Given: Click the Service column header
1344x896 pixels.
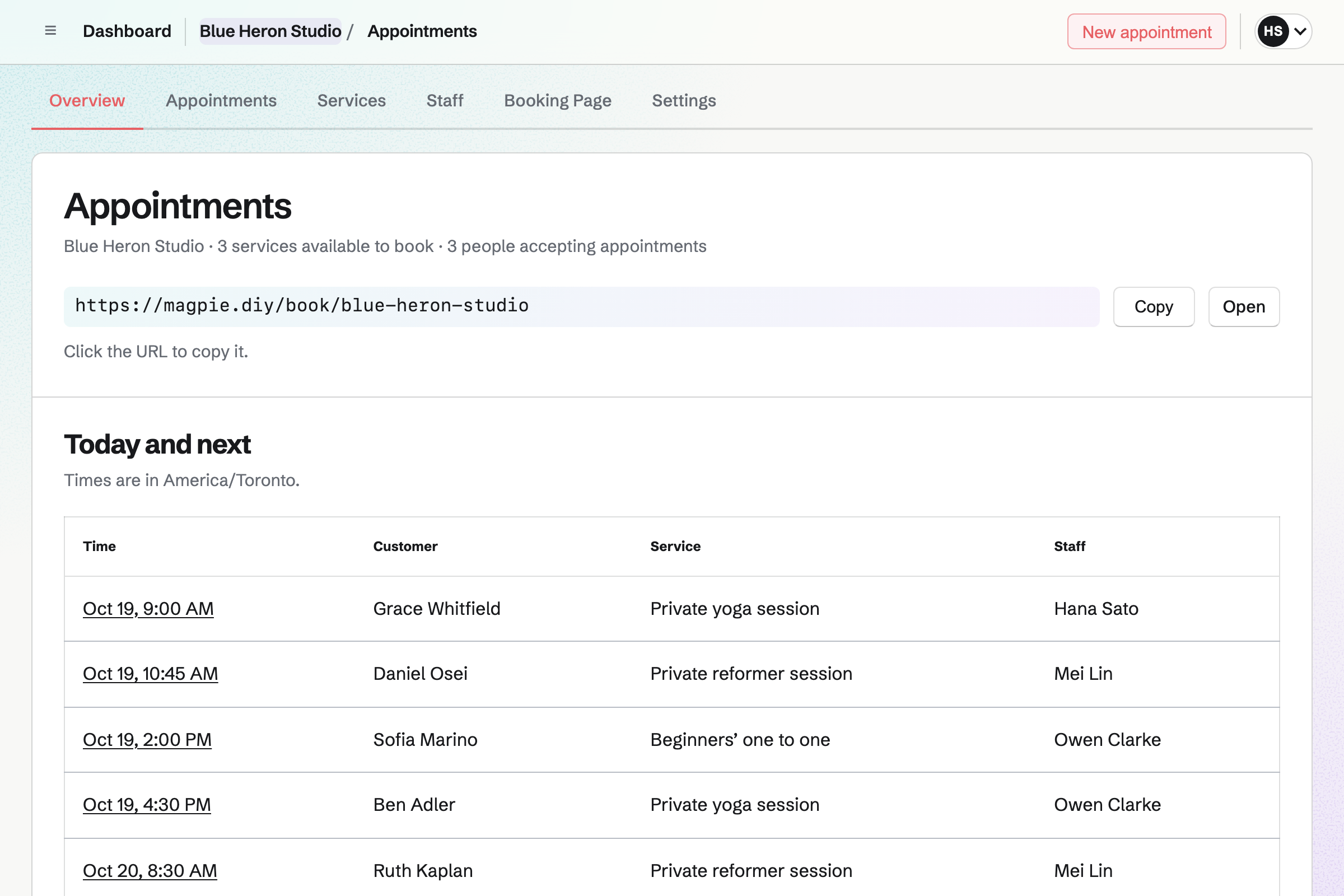Looking at the screenshot, I should [x=675, y=547].
